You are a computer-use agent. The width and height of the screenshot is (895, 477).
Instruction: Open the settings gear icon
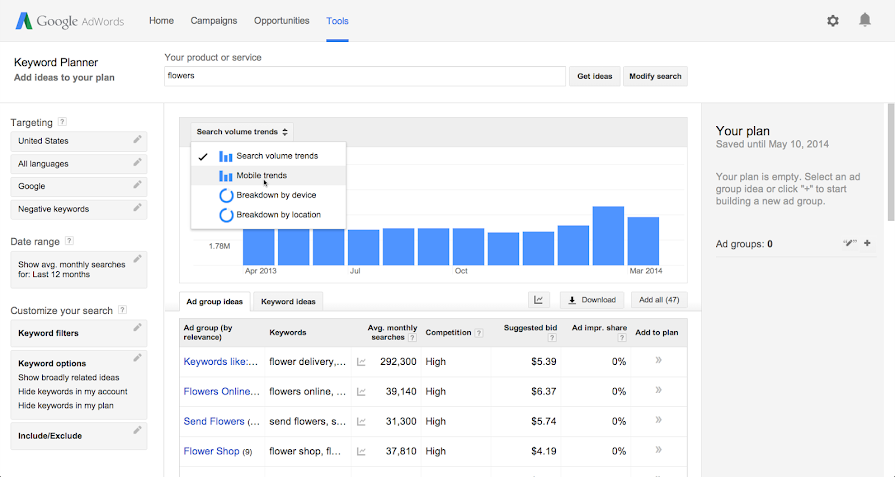click(x=833, y=20)
